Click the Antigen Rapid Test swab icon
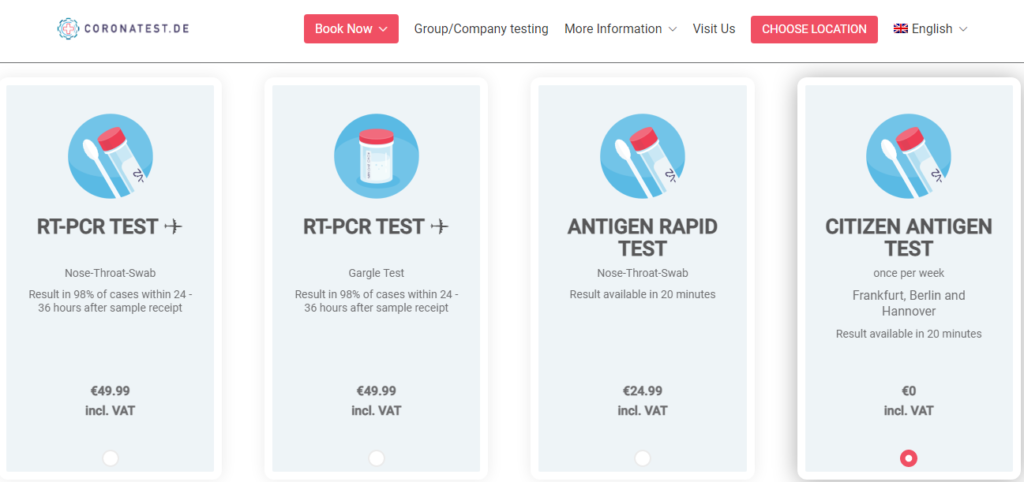This screenshot has height=482, width=1024. pos(643,156)
